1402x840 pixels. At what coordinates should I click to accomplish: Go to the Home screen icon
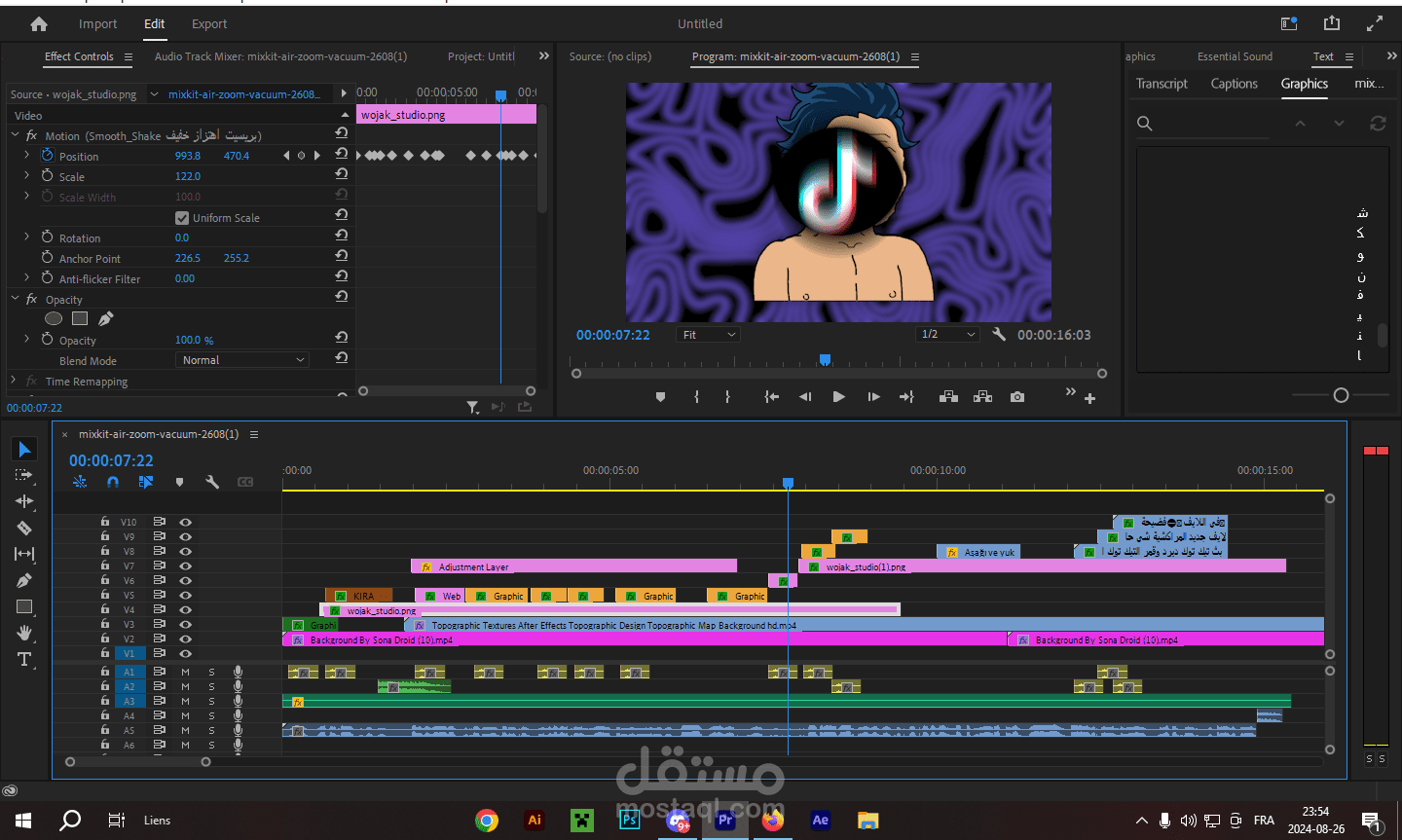pyautogui.click(x=39, y=24)
